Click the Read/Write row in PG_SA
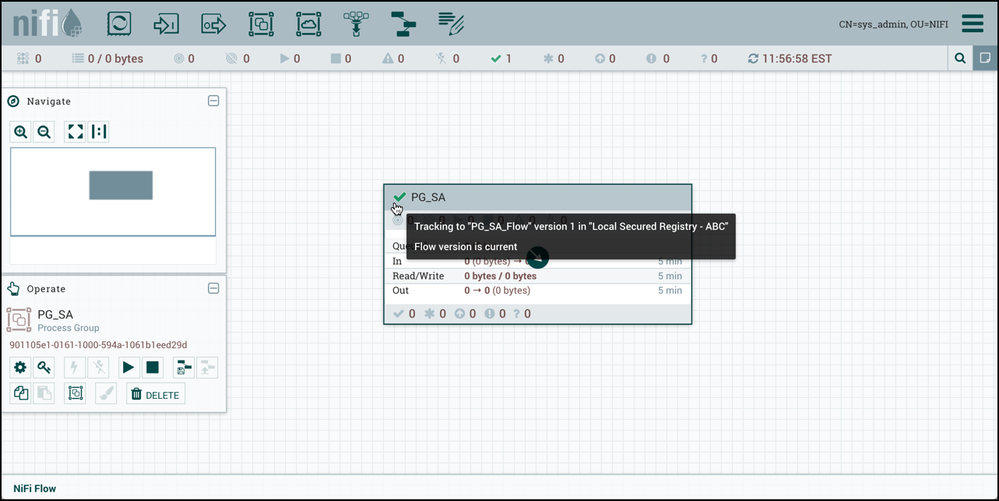The height and width of the screenshot is (501, 999). pyautogui.click(x=537, y=276)
